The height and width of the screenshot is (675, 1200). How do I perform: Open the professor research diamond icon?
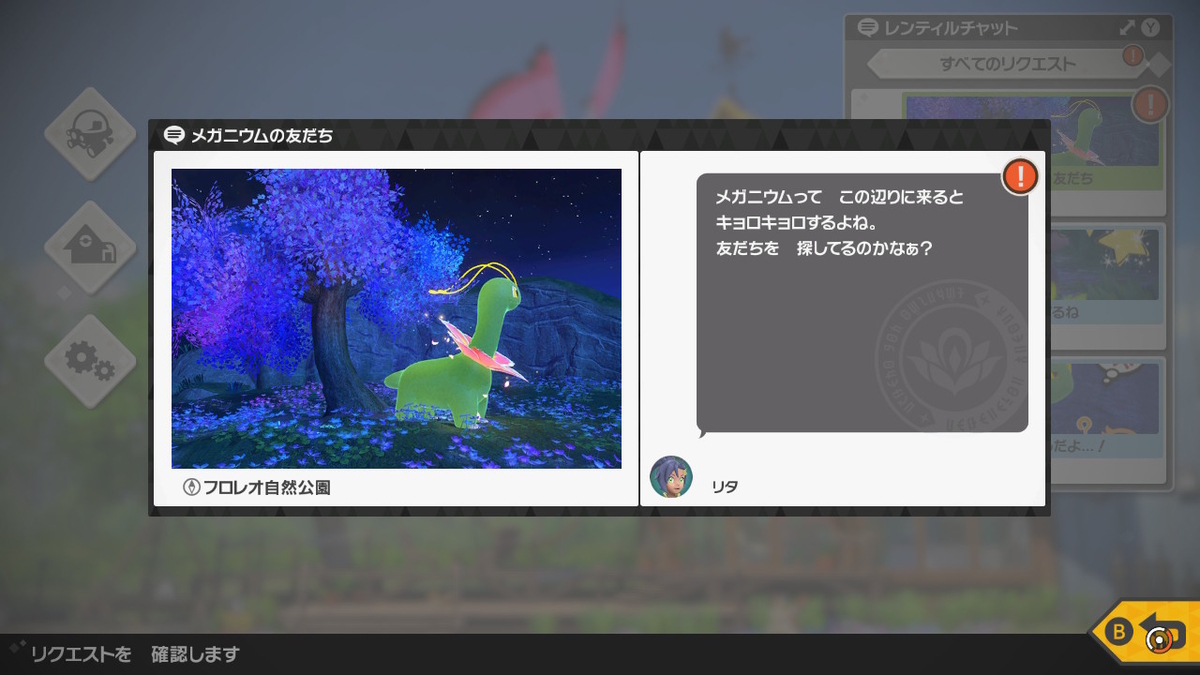[90, 134]
